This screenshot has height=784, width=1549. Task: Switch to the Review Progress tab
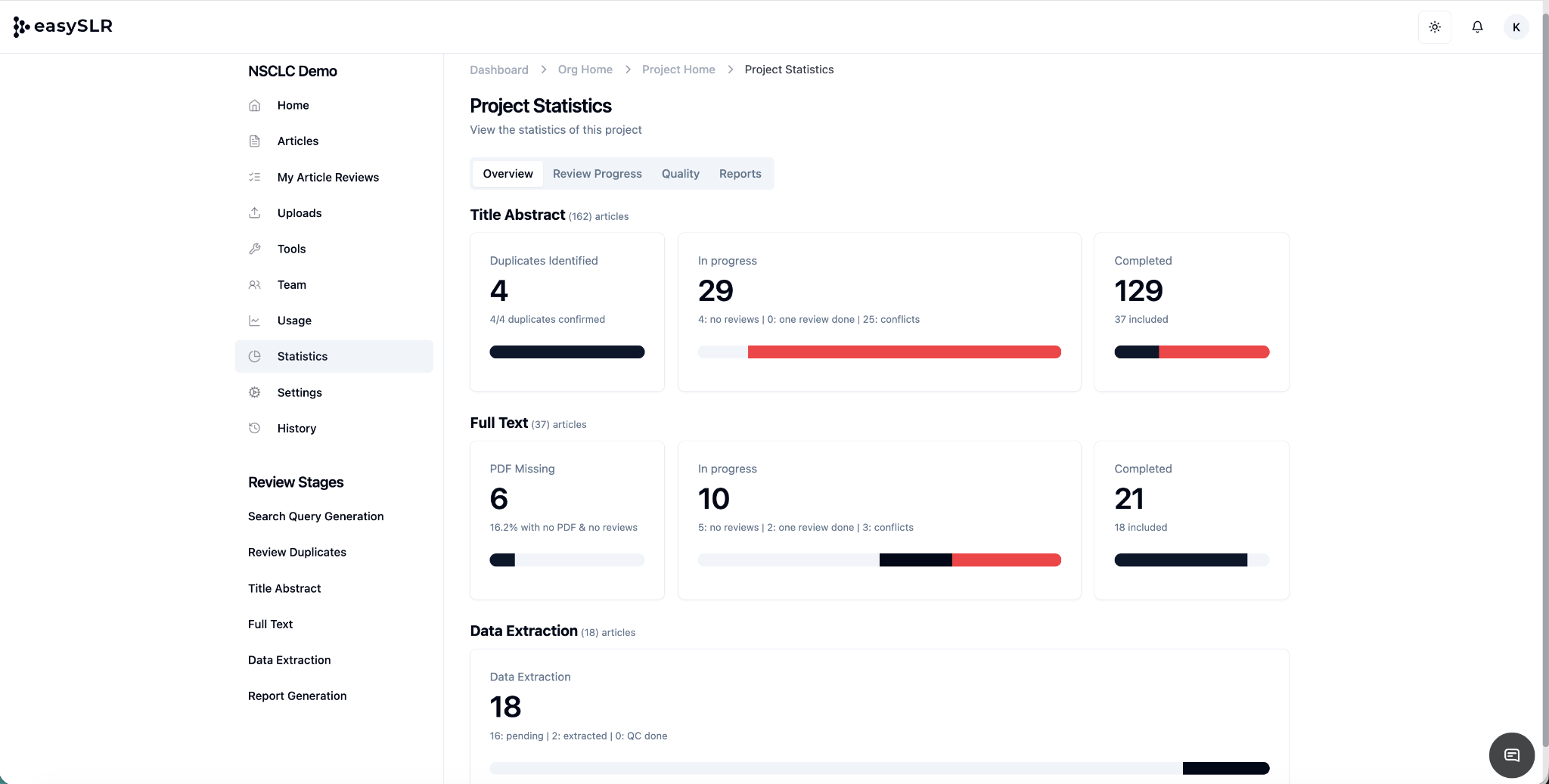[597, 174]
